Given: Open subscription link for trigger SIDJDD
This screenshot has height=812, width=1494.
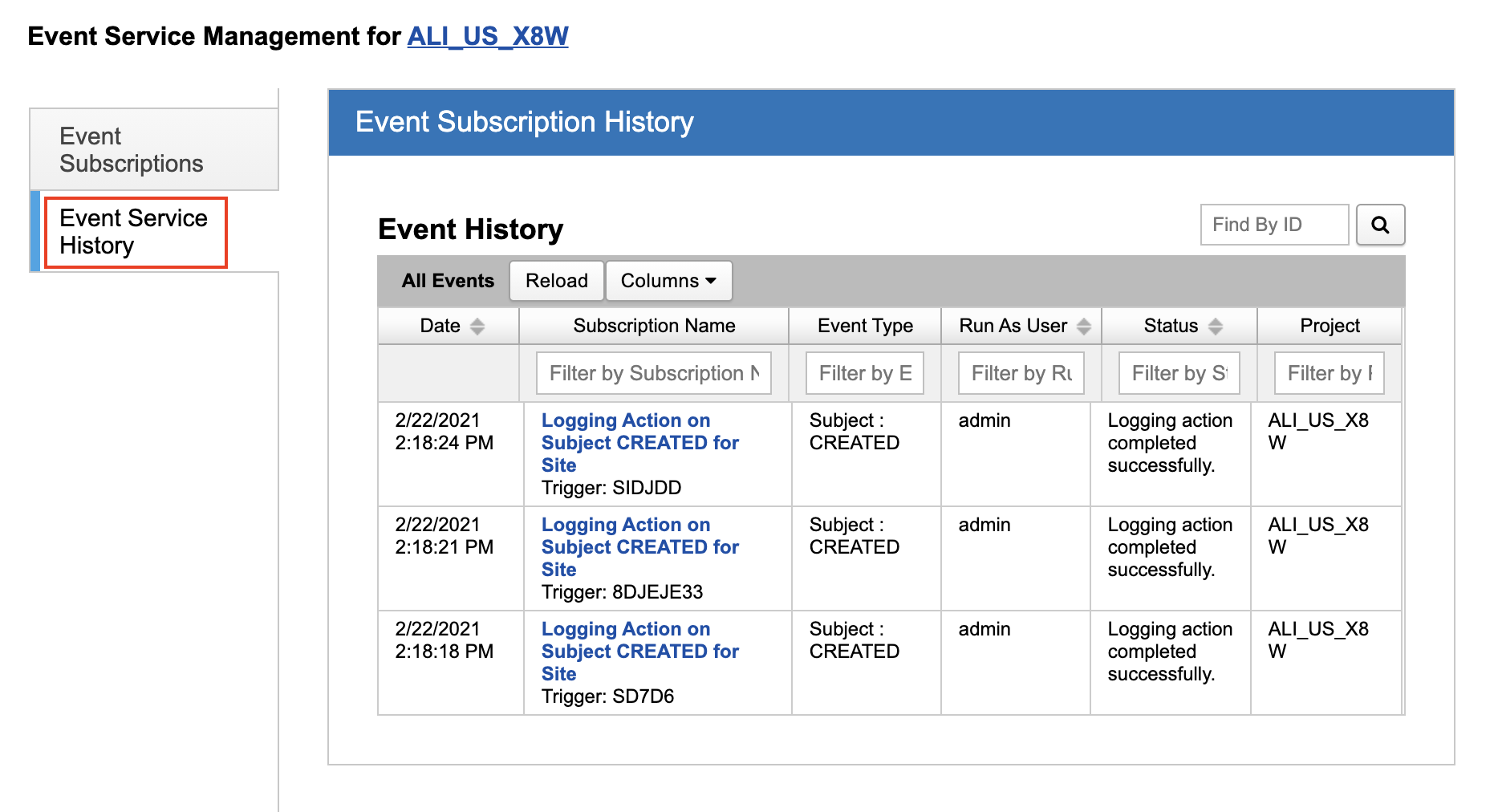Looking at the screenshot, I should tap(639, 442).
